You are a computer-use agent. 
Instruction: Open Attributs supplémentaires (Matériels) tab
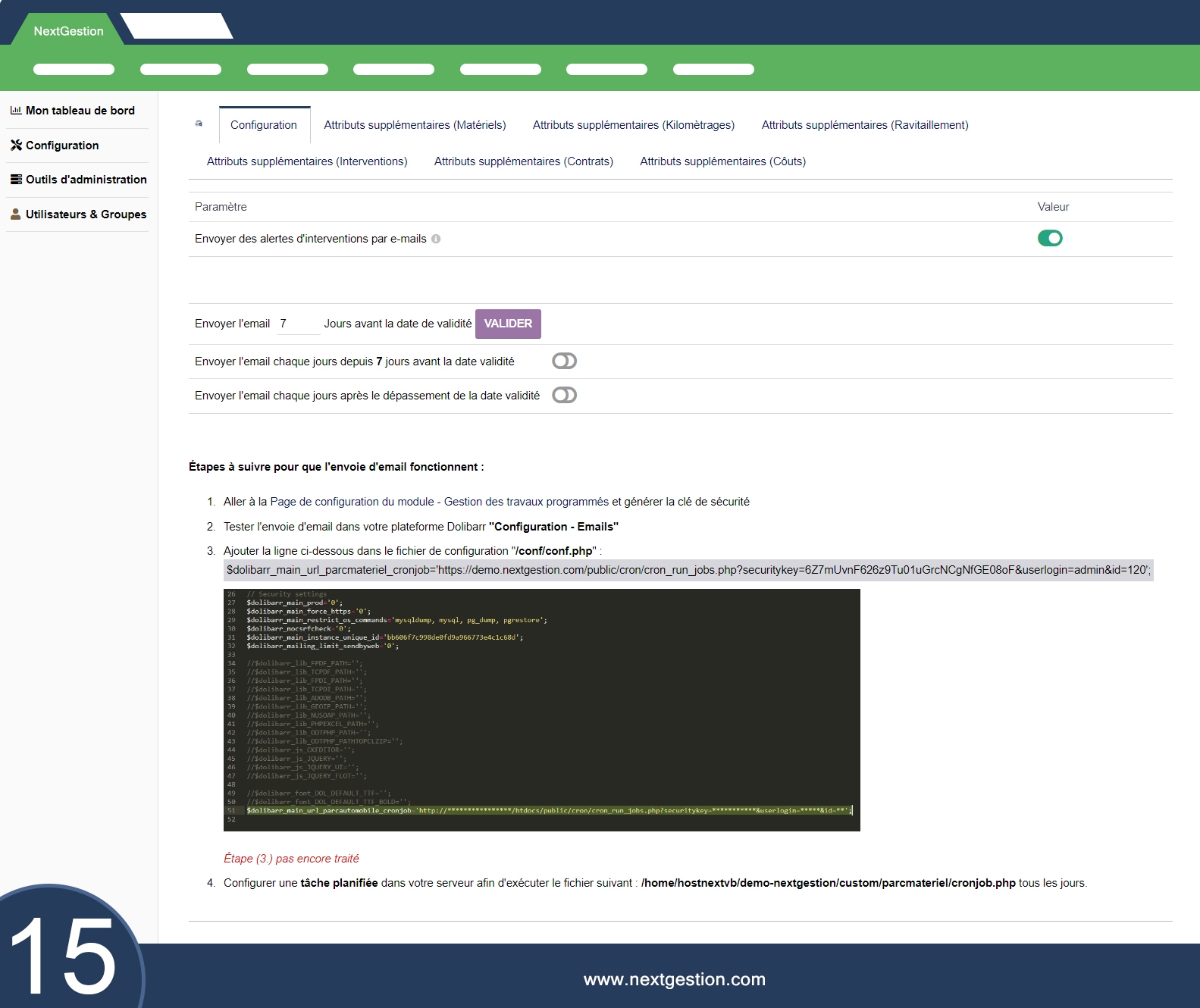point(415,125)
